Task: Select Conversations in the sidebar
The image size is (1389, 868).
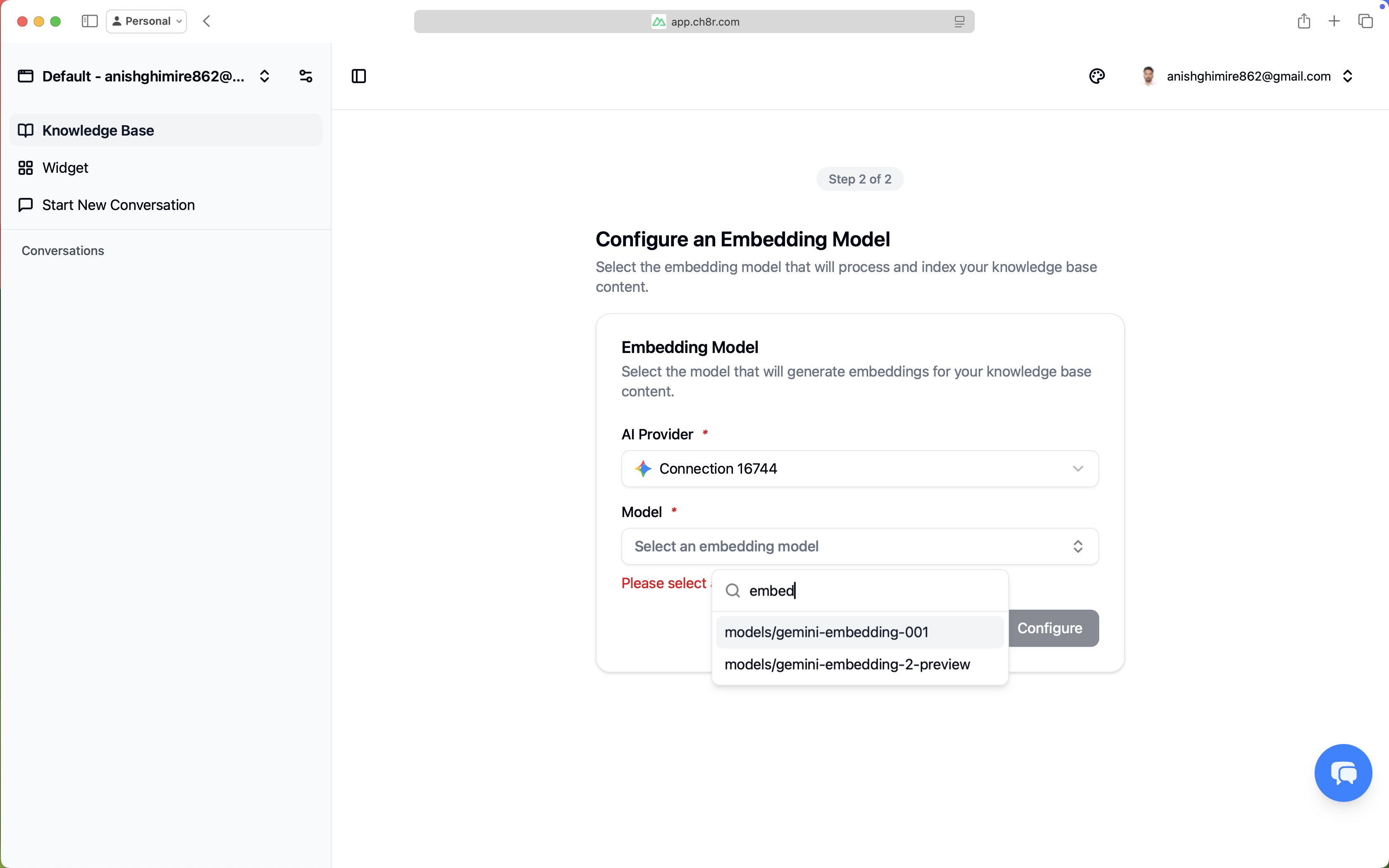Action: coord(63,250)
